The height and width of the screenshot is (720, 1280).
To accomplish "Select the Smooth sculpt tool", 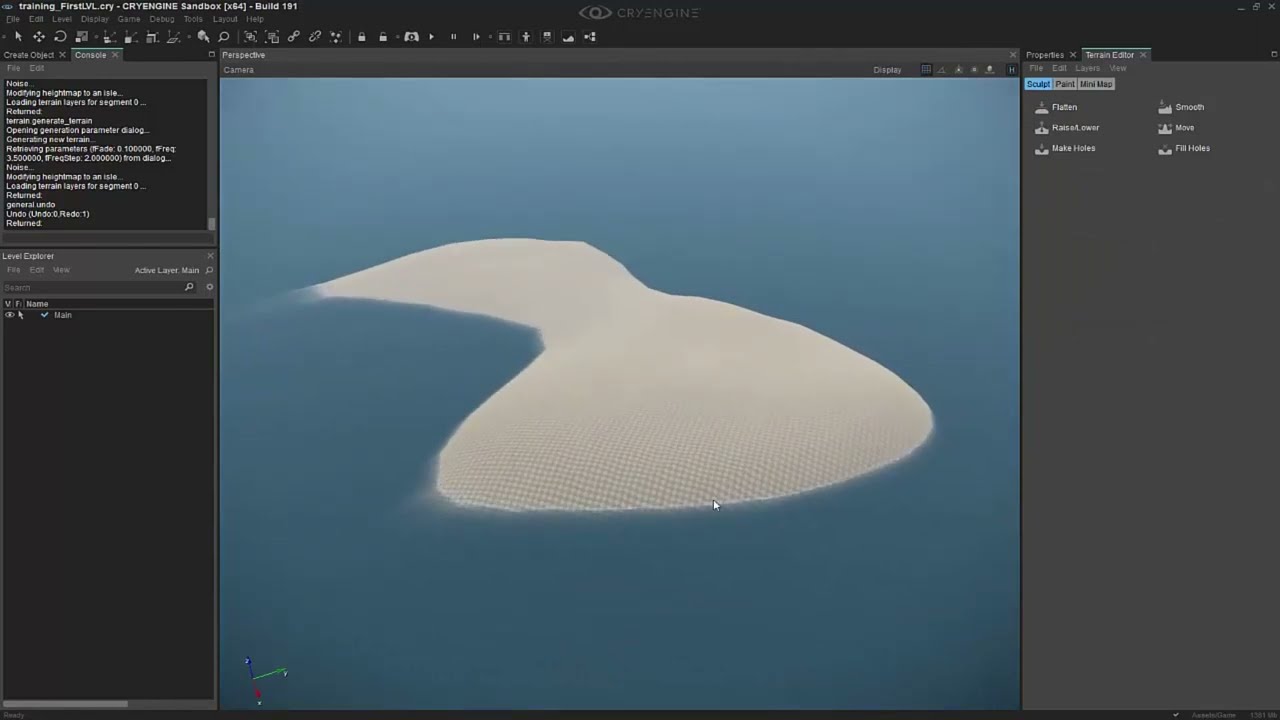I will pyautogui.click(x=1181, y=107).
